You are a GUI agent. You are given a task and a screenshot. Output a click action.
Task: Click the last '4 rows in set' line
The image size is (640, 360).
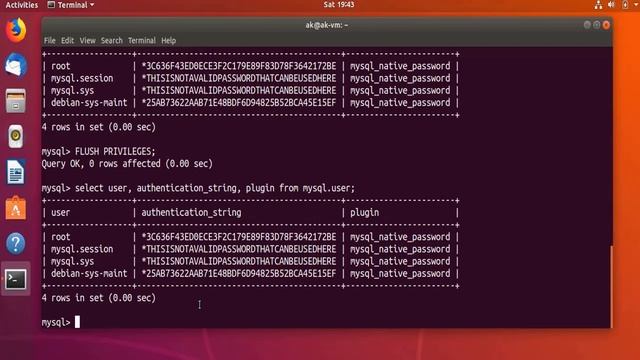tap(99, 298)
